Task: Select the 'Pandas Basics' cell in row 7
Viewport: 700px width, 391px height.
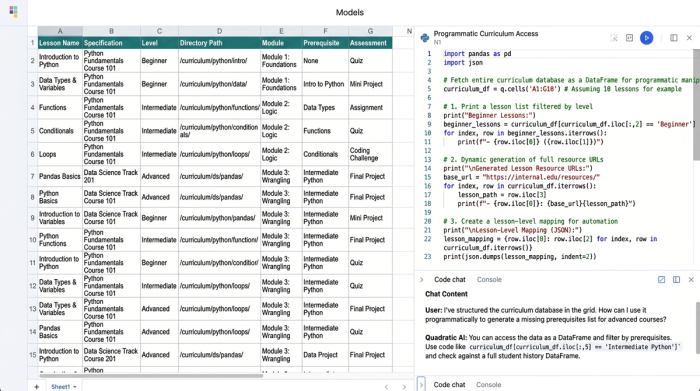Action: tap(60, 176)
